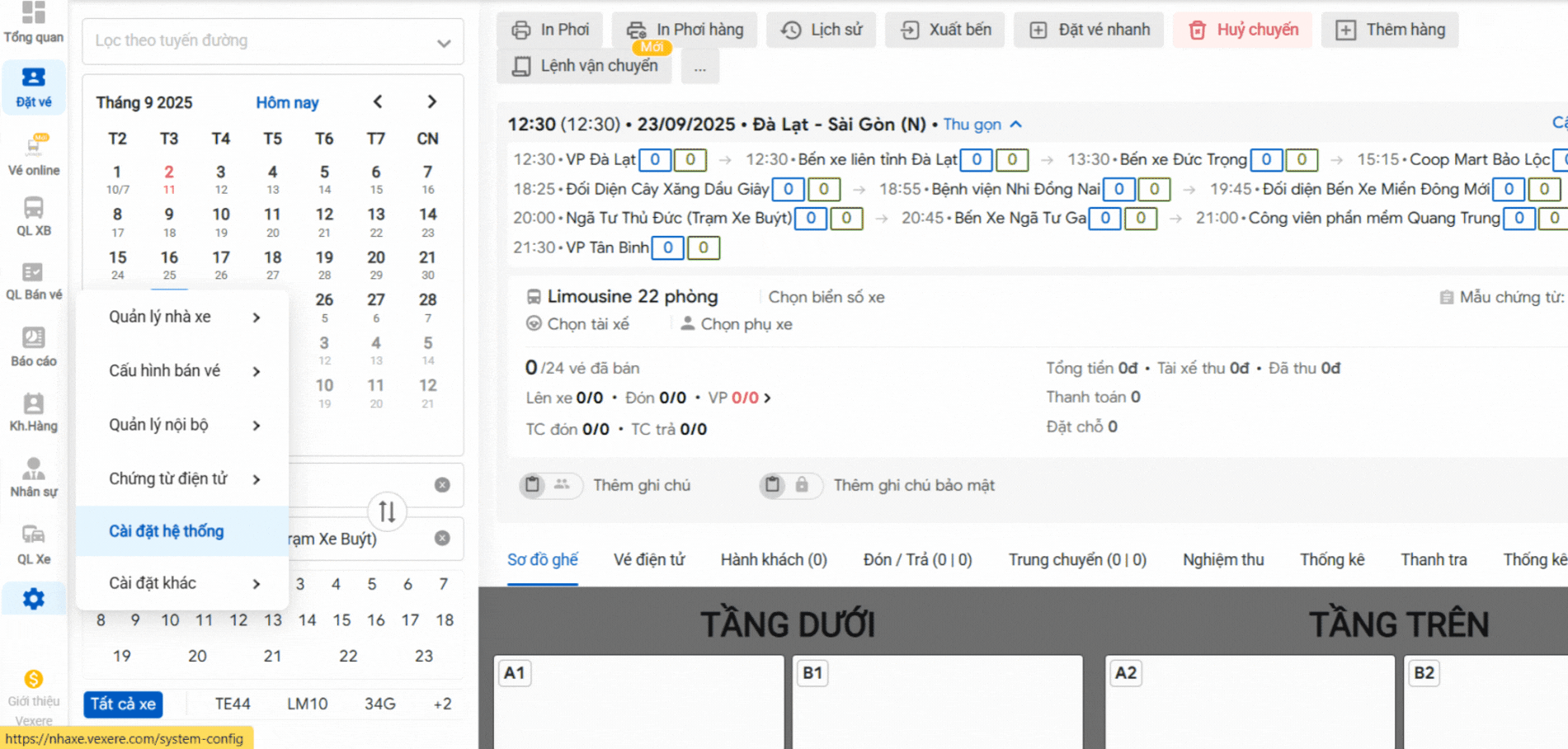1568x749 pixels.
Task: Click the settings gear icon in sidebar
Action: [33, 599]
